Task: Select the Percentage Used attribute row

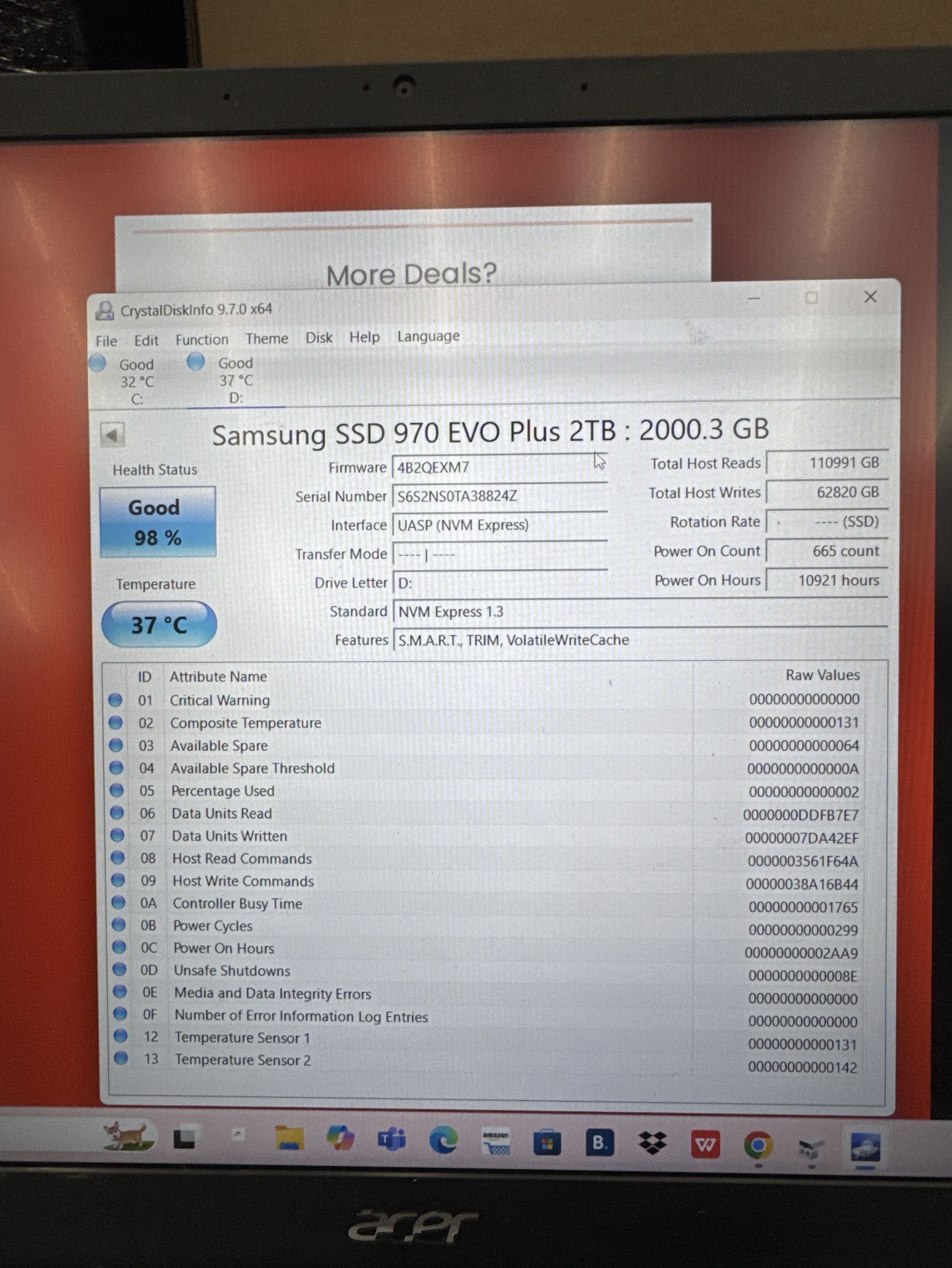Action: pos(484,791)
